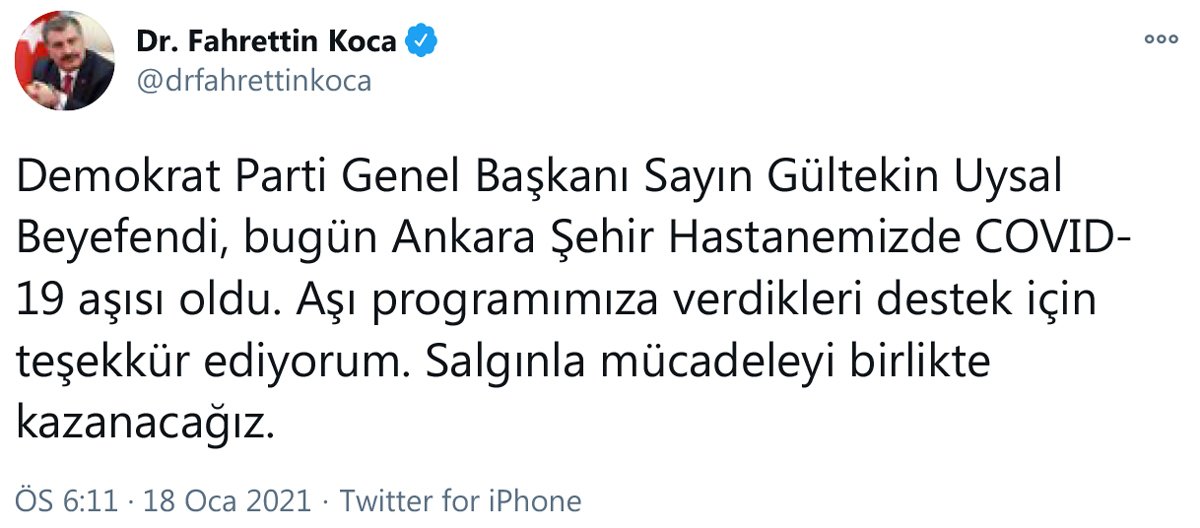Open Dr. Fahrettin Koca's profile photo

pos(64,61)
